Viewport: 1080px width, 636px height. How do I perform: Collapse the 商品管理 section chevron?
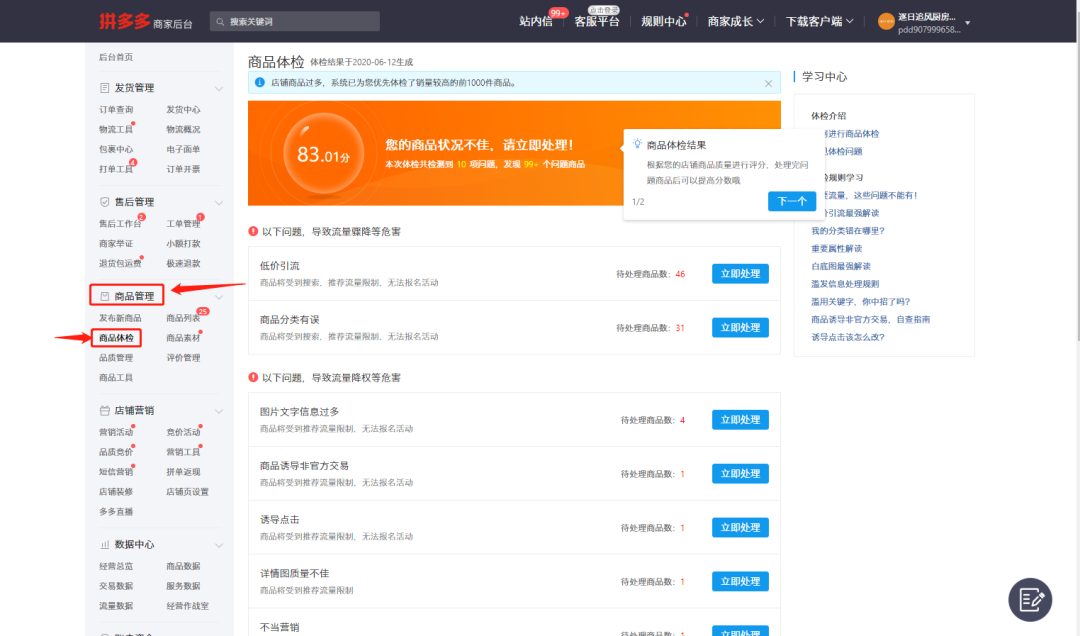coord(218,297)
